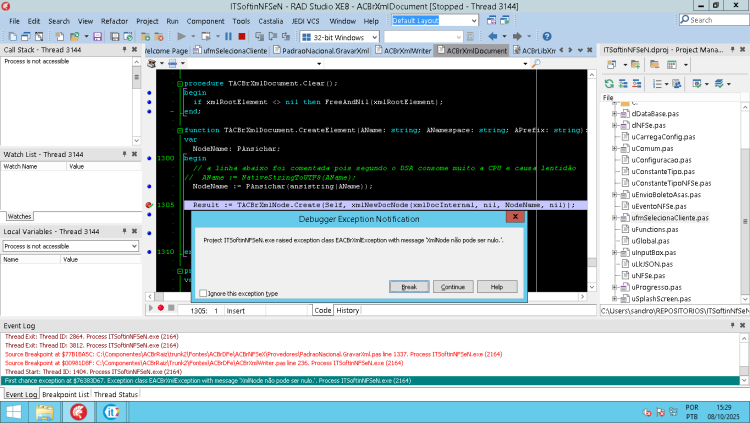Click the Refresh icon in Project Manager
Screen dimensions: 750x423
pos(609,84)
